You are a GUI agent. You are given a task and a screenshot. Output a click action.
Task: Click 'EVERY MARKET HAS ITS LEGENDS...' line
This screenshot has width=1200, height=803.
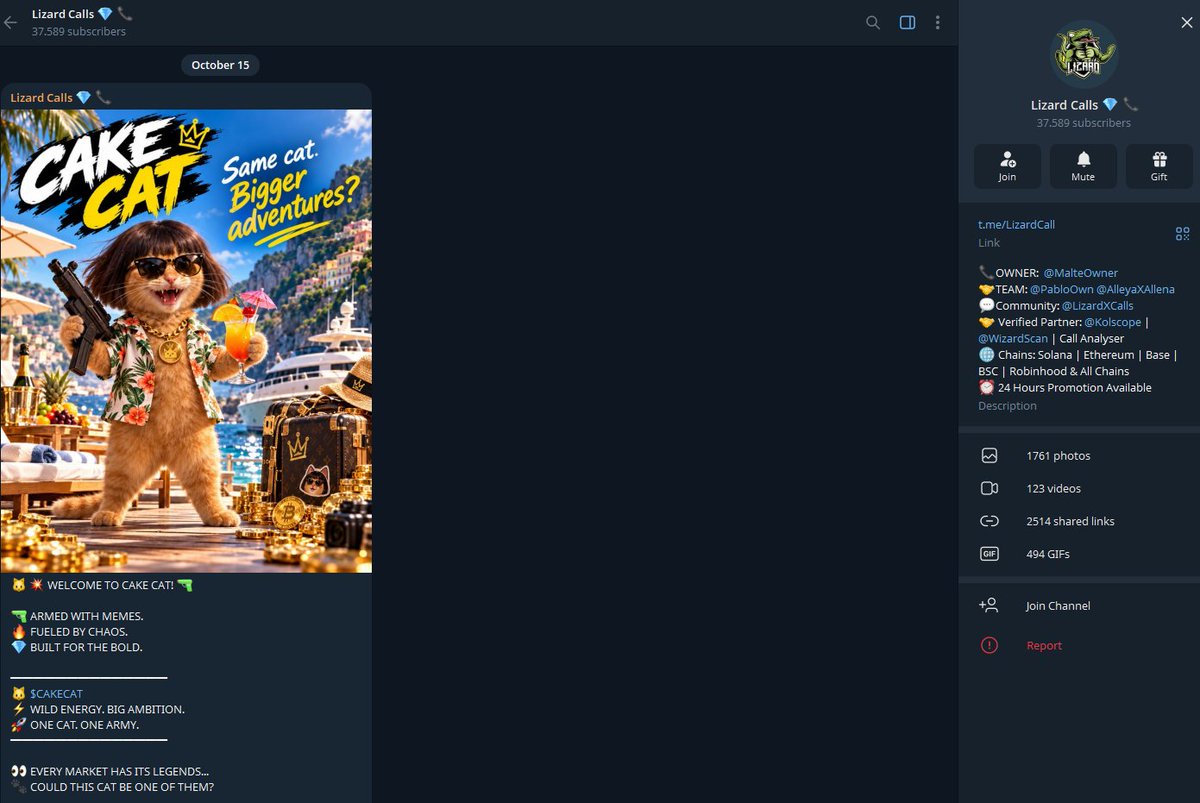click(x=119, y=771)
